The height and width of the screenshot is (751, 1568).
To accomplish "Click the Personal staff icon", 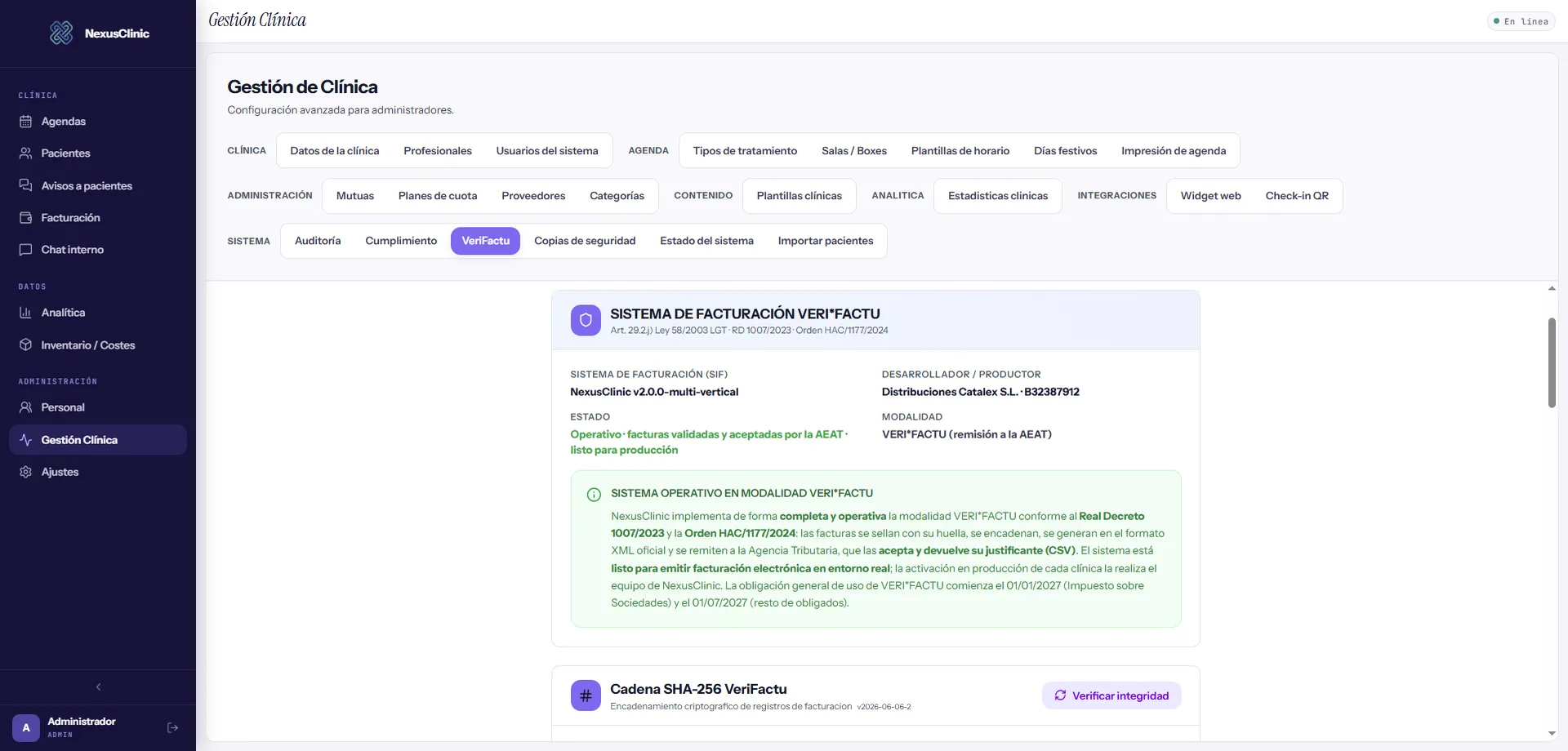I will point(25,407).
